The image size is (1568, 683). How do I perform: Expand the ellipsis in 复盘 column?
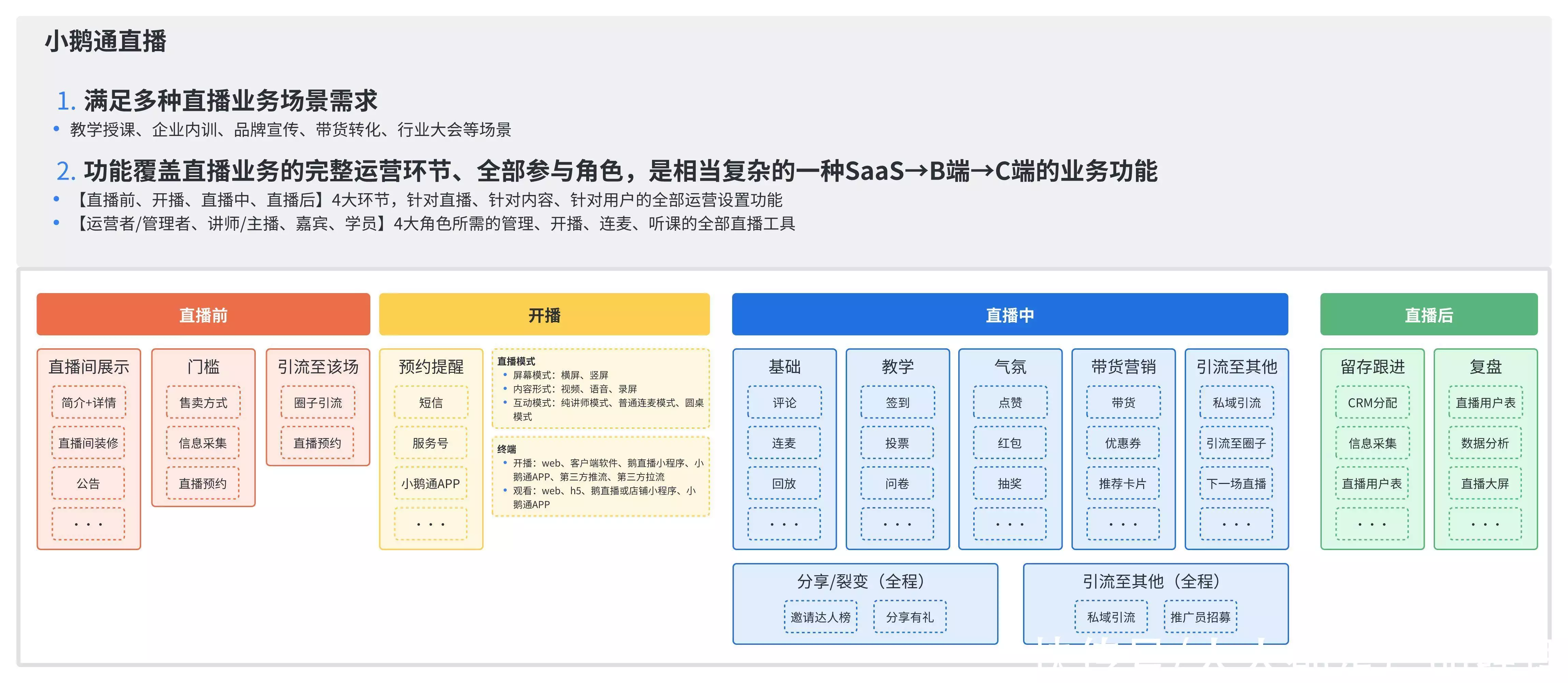(x=1485, y=523)
